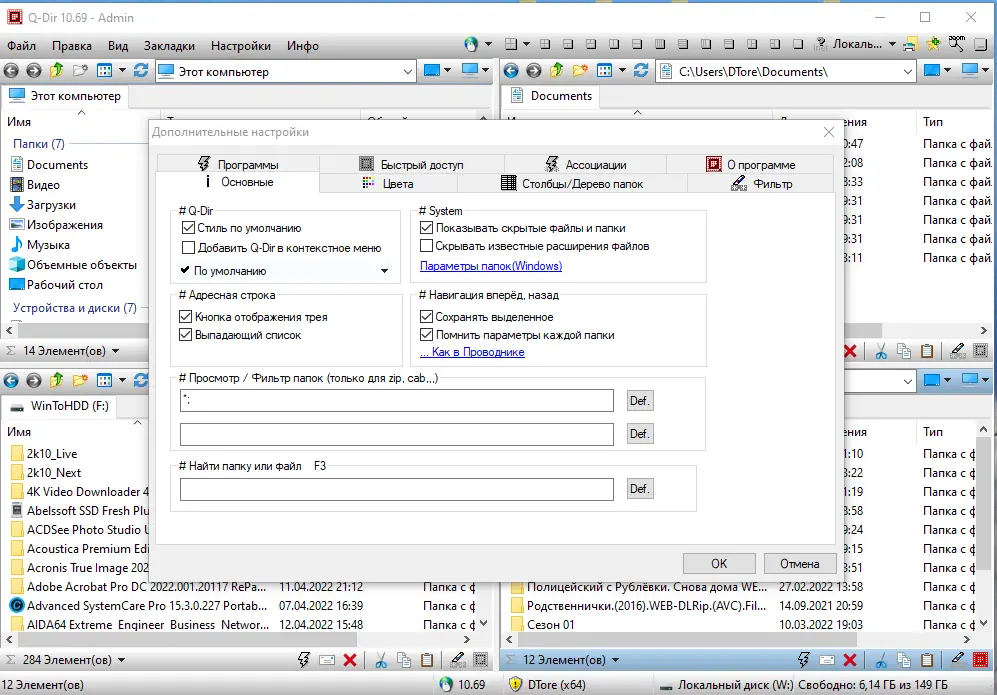Click forward arrow in top-left pane toolbar

click(34, 71)
